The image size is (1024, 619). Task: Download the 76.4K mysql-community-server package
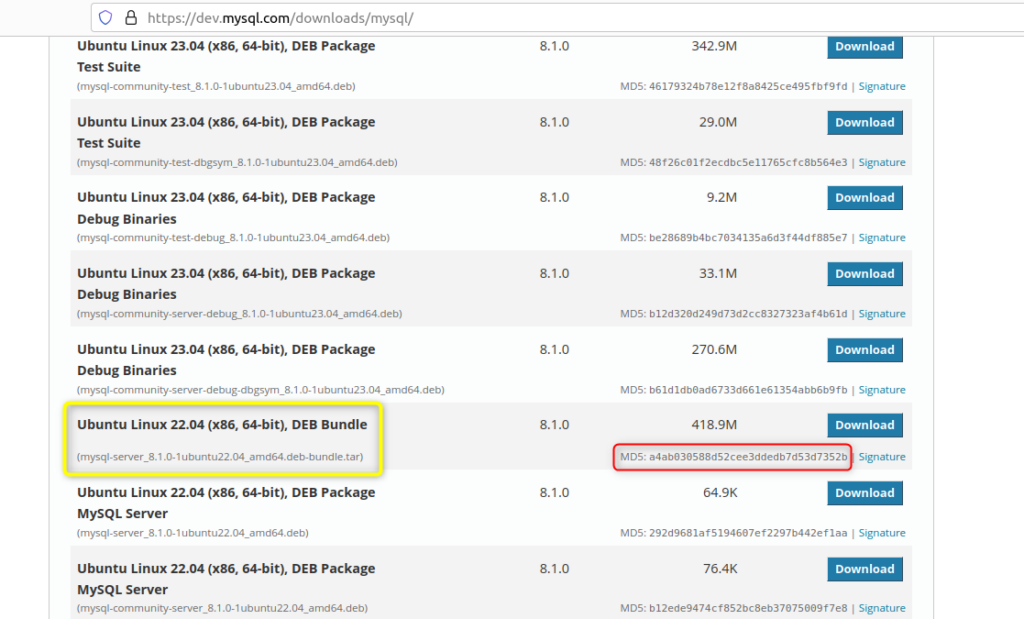click(864, 569)
